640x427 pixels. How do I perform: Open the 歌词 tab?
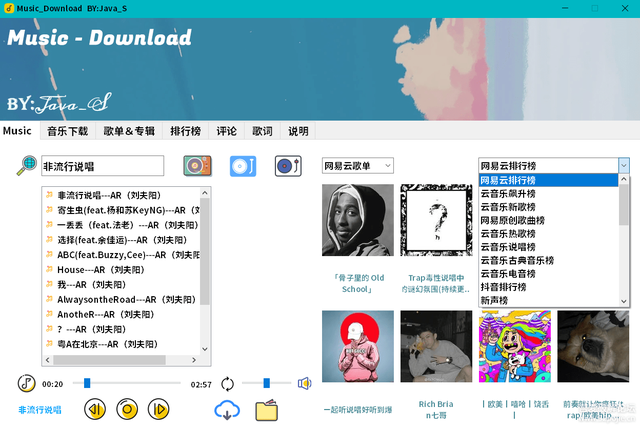(262, 131)
